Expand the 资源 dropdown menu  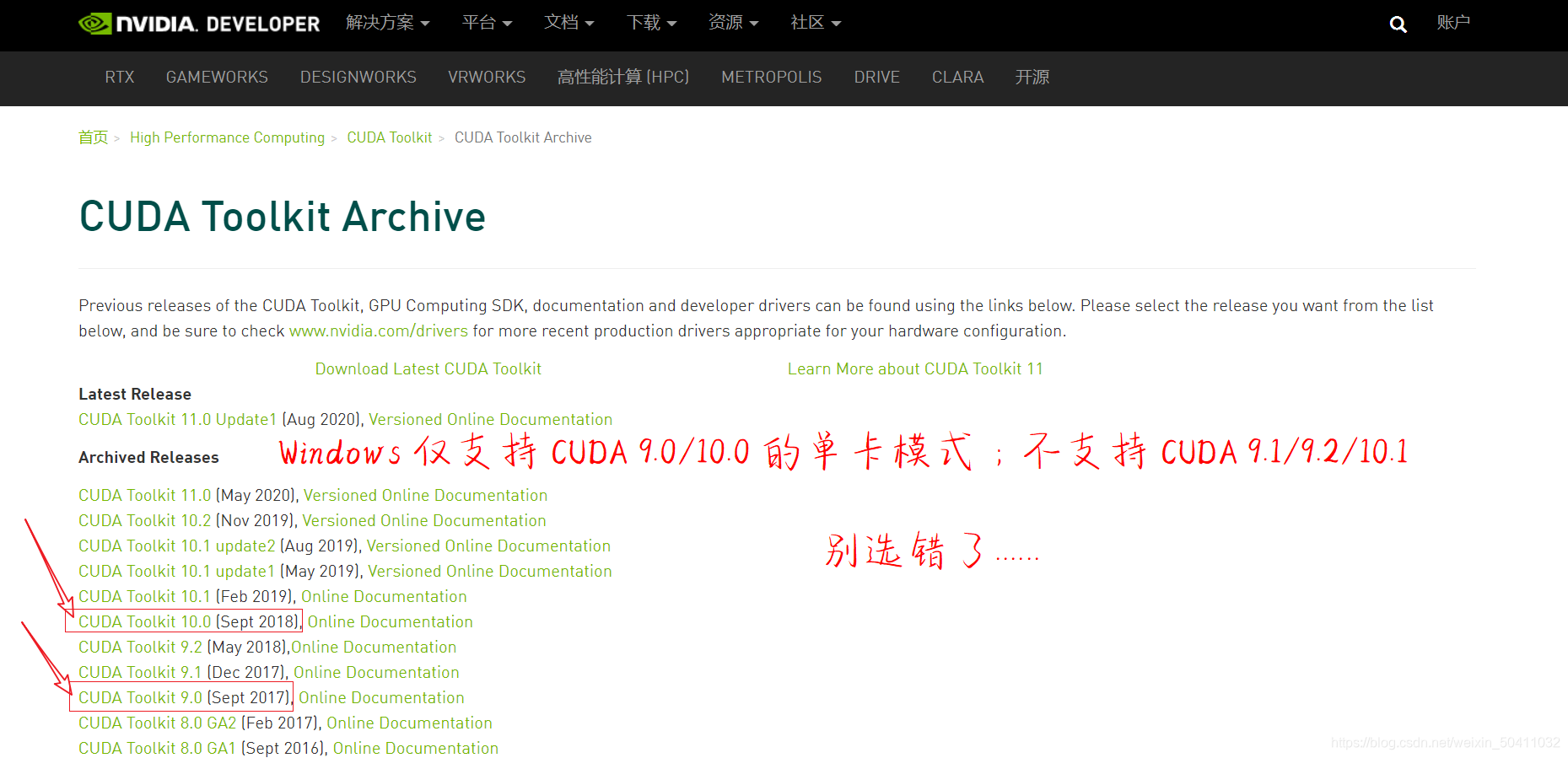point(734,23)
